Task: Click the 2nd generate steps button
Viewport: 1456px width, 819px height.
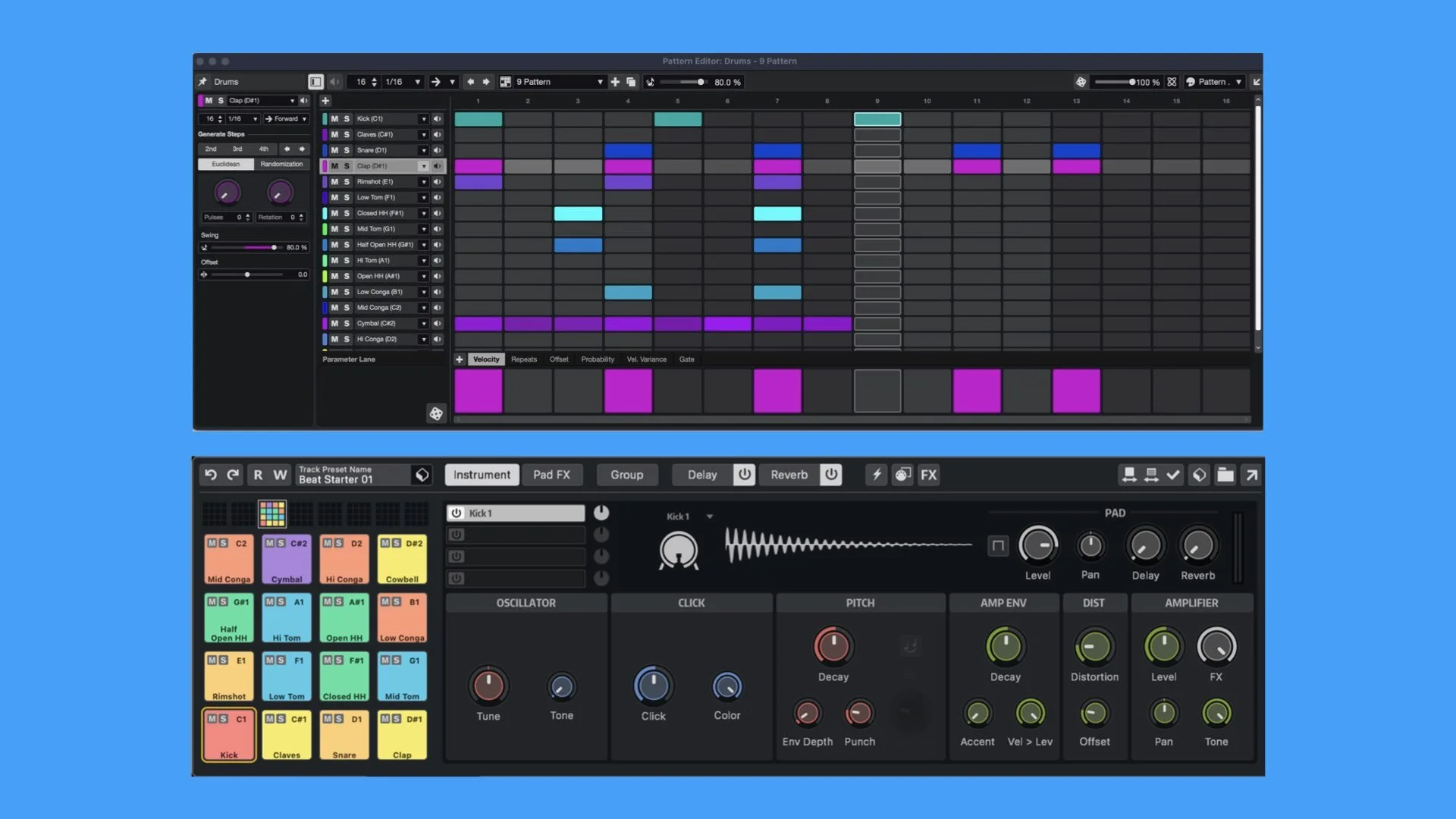Action: click(211, 149)
